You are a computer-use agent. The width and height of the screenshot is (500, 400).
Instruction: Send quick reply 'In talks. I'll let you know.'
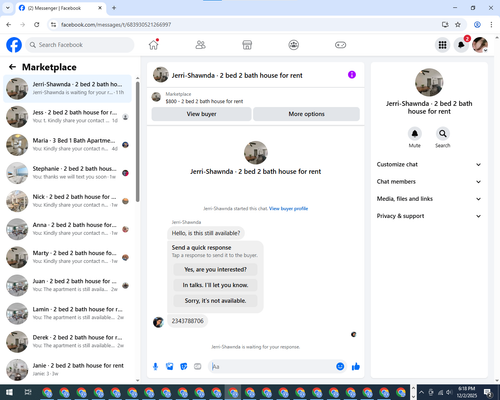point(215,285)
